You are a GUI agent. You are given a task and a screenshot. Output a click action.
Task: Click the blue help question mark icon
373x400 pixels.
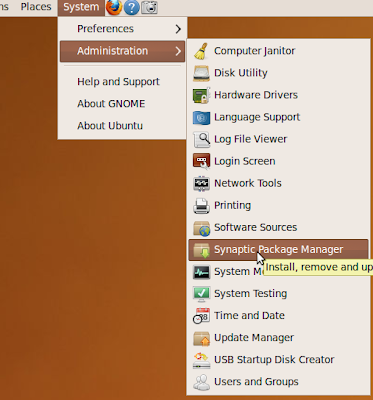132,7
